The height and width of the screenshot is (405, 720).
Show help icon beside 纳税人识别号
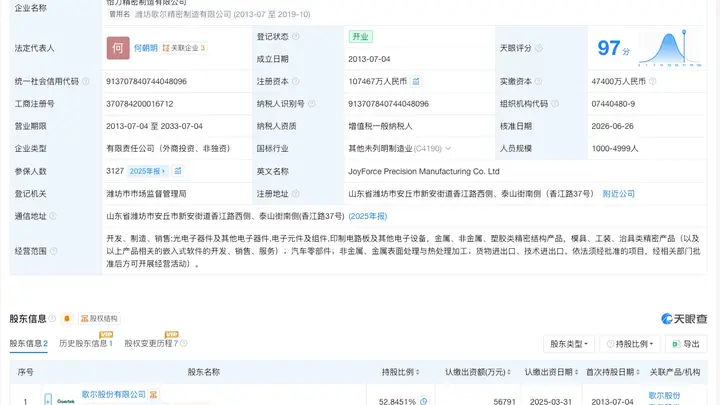(312, 104)
